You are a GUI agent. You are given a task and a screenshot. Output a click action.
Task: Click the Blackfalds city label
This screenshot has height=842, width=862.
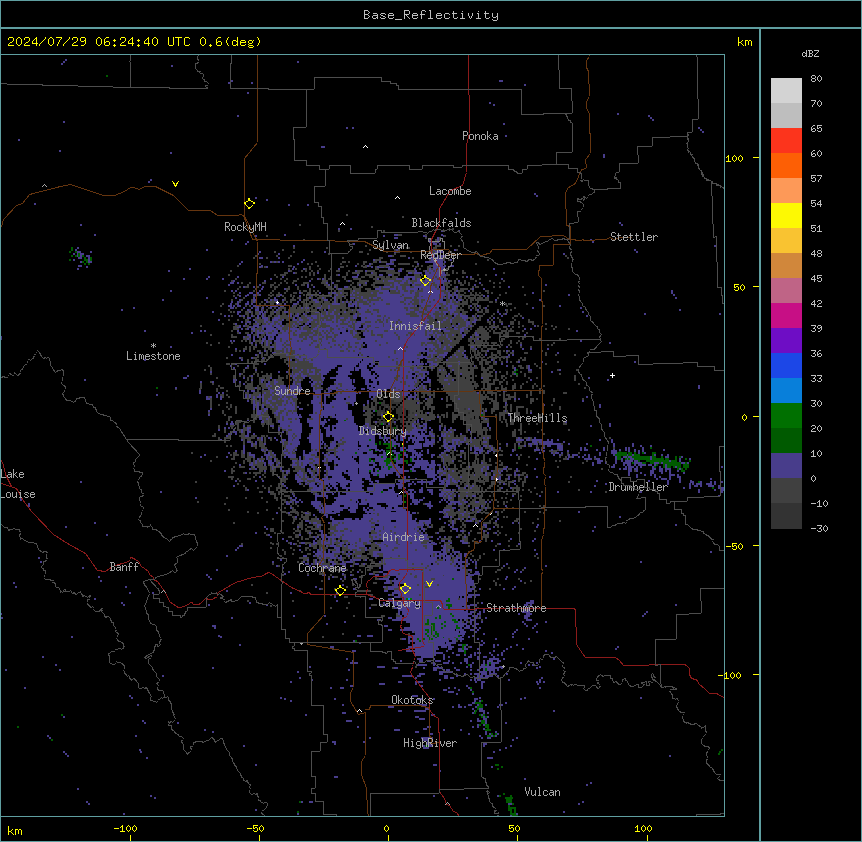click(441, 223)
